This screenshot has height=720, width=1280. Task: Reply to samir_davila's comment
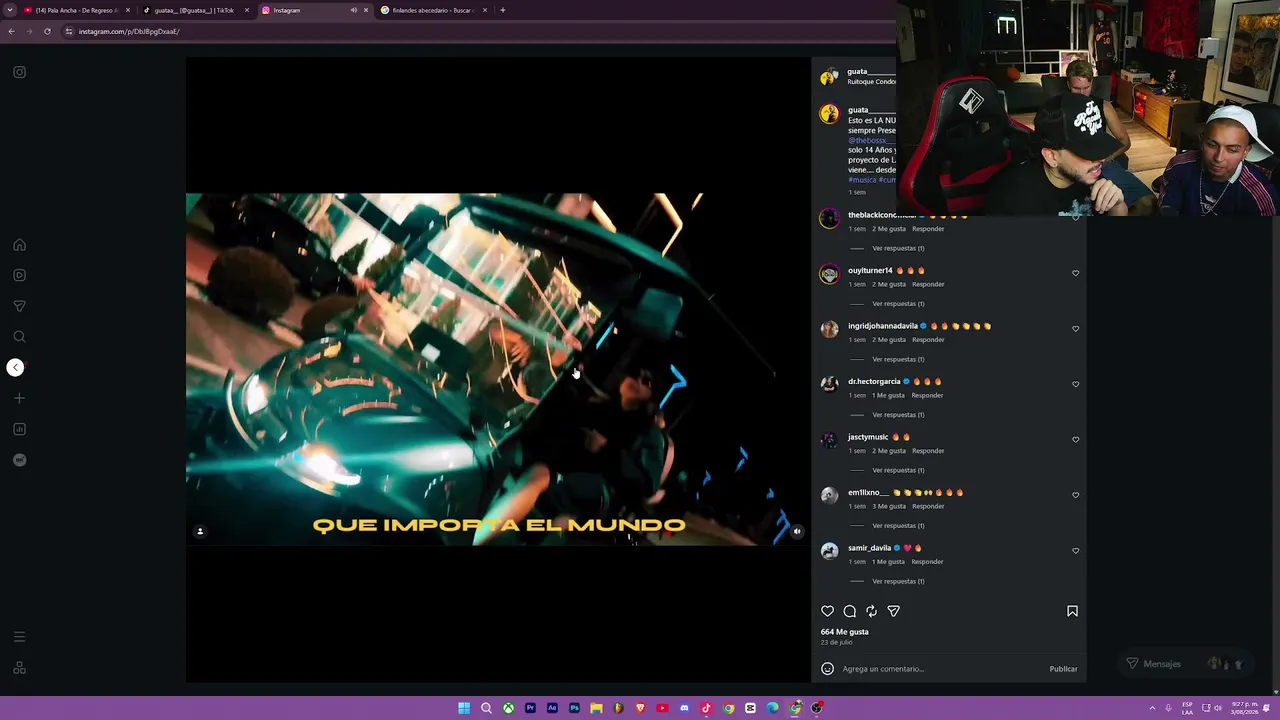[927, 562]
